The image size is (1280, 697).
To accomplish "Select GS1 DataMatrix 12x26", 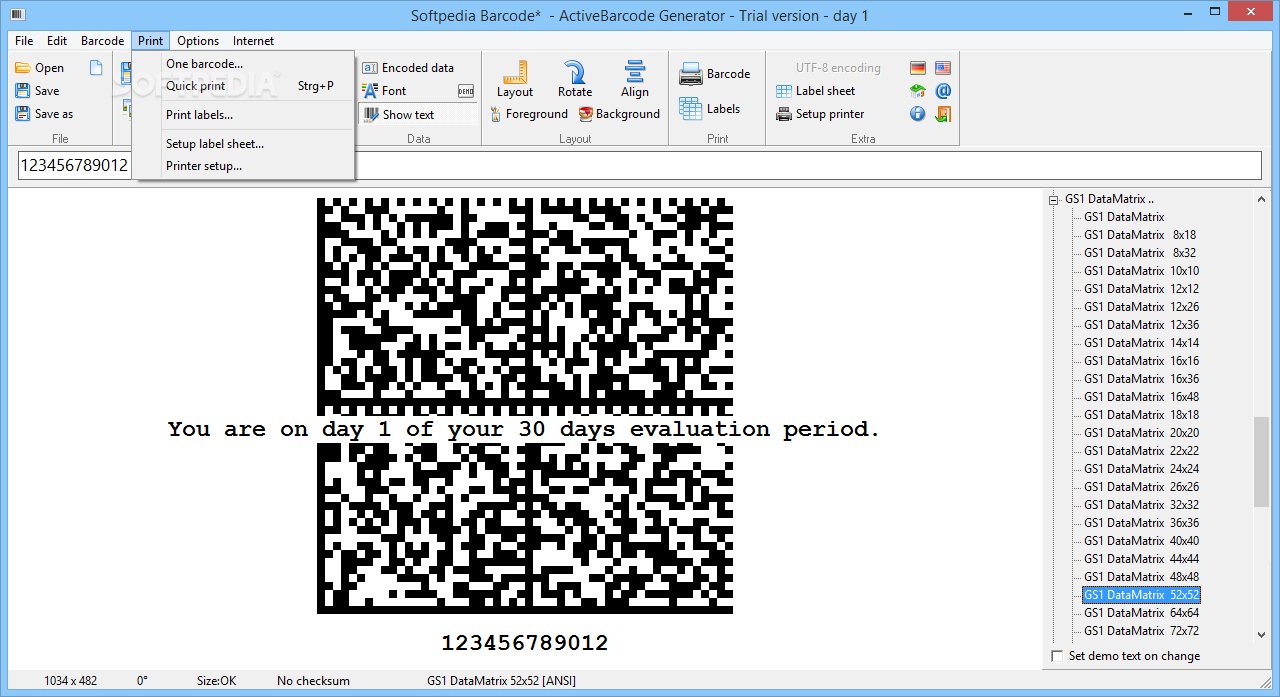I will coord(1142,307).
